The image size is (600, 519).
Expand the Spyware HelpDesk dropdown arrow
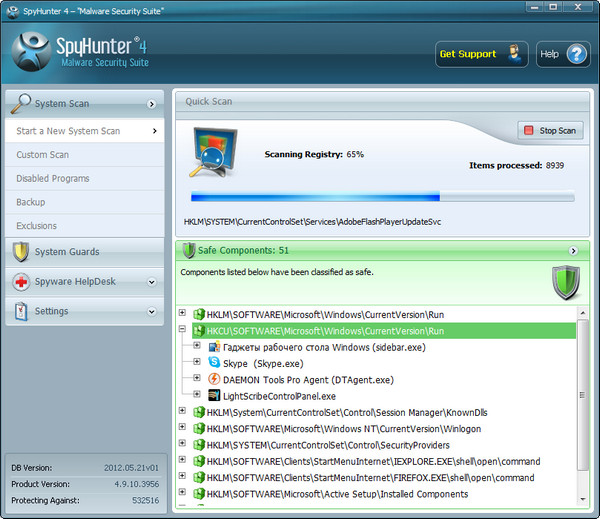click(152, 282)
